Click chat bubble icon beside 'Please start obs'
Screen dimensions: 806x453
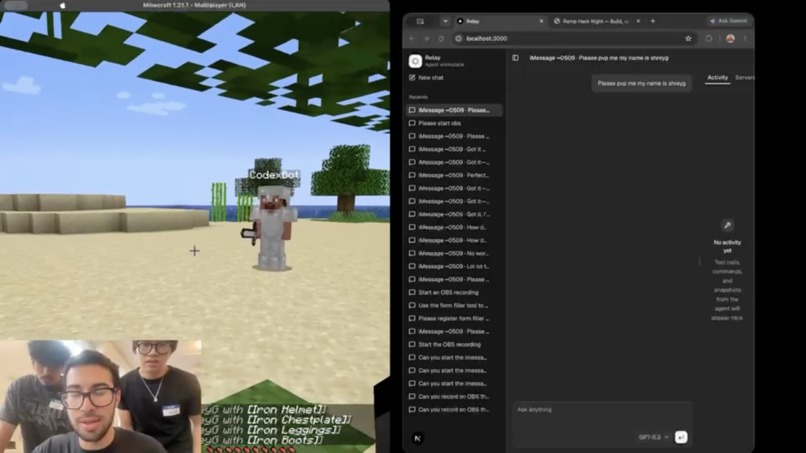[x=412, y=123]
